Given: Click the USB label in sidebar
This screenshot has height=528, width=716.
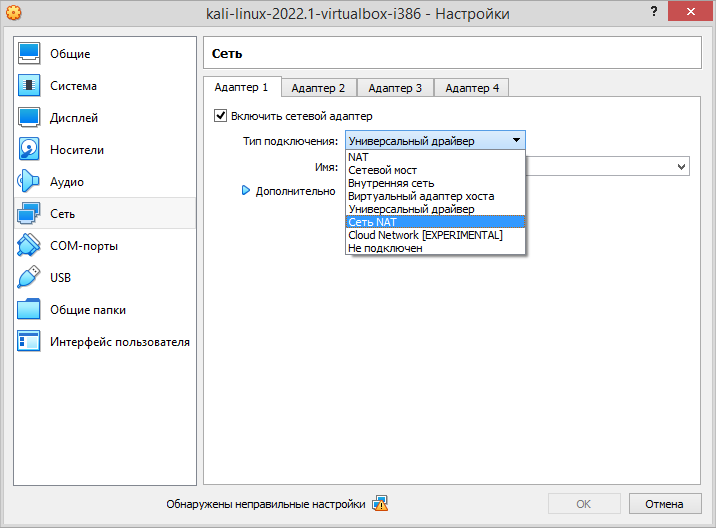Looking at the screenshot, I should pyautogui.click(x=60, y=278).
